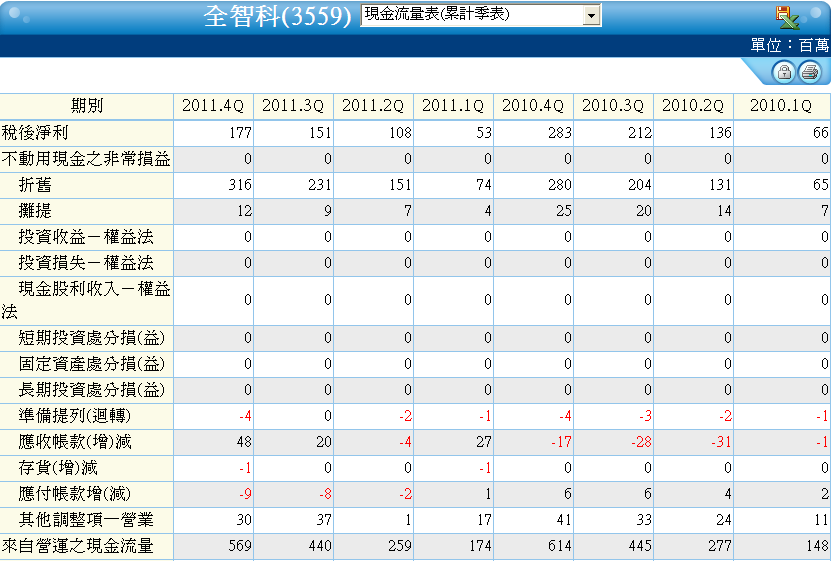Click 稅後淨利 value 283 for 2010.4Q
Viewport: 833px width, 561px height.
(x=560, y=133)
